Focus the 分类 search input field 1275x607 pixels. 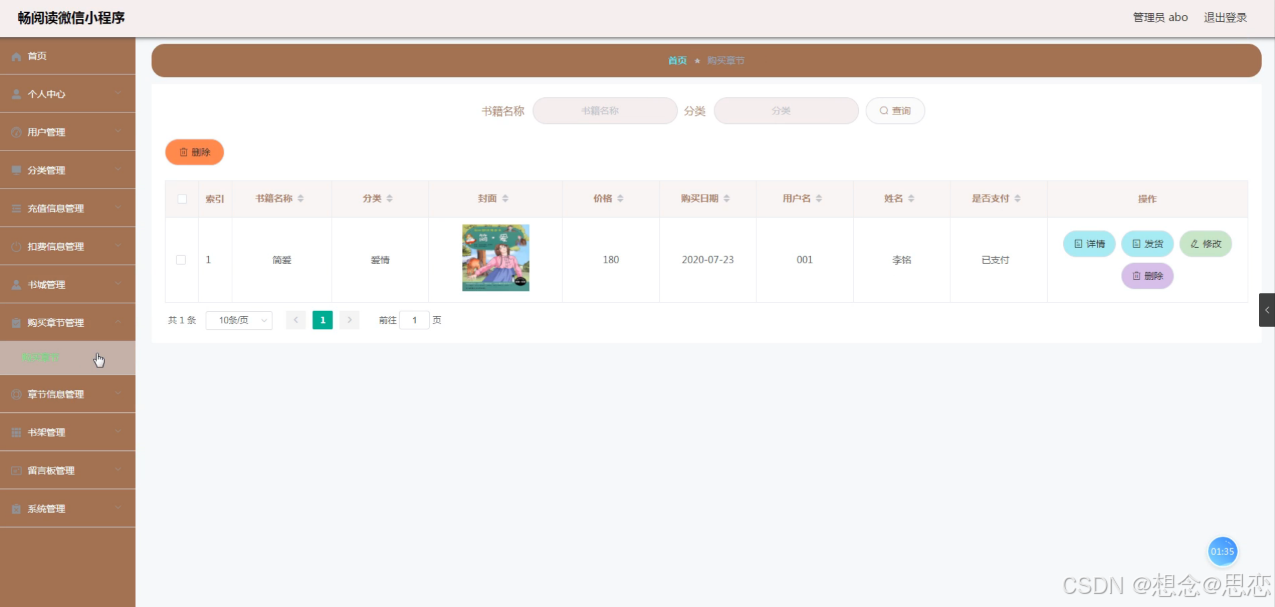coord(786,111)
